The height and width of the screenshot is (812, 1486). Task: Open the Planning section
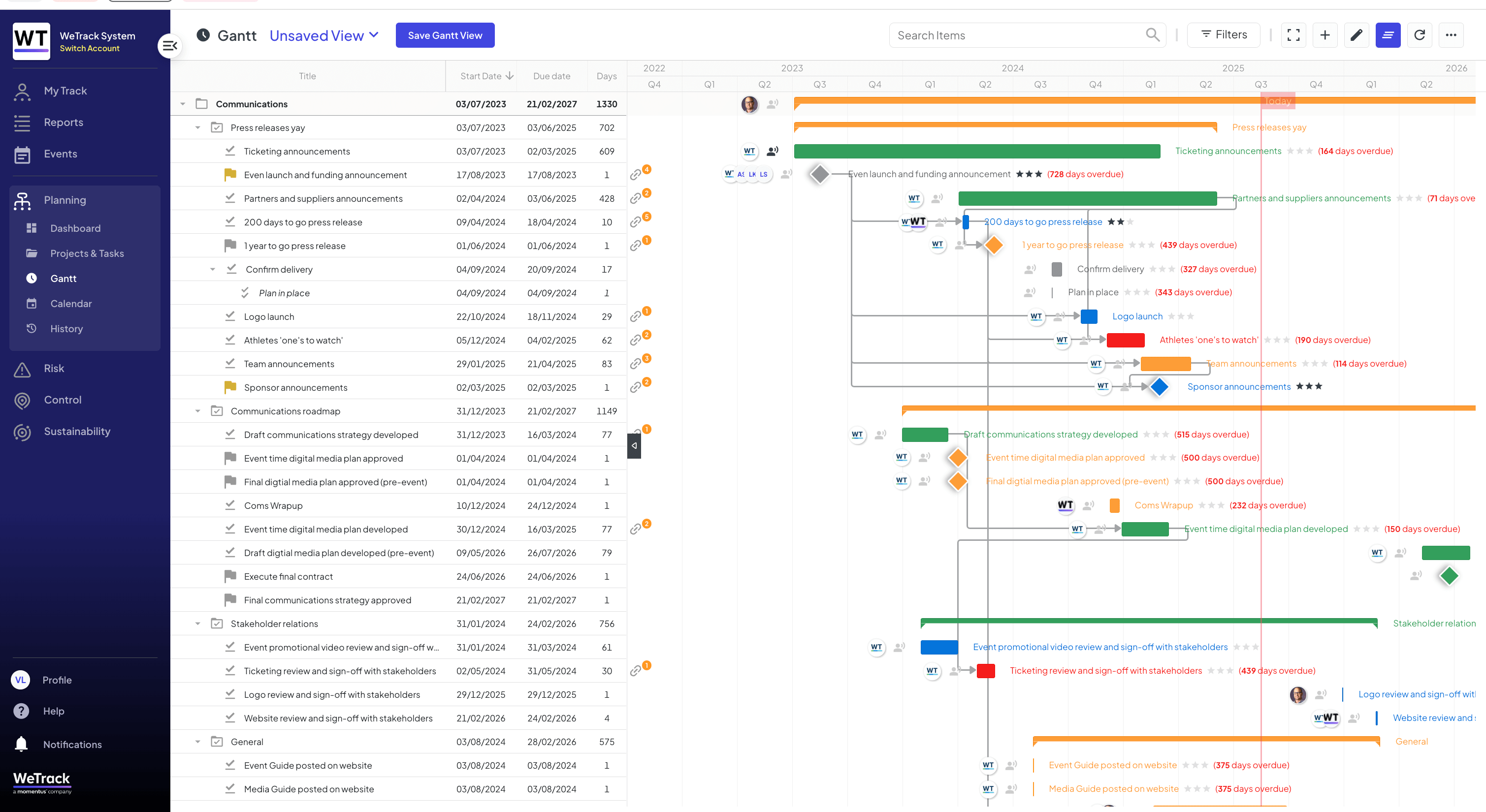pos(65,200)
